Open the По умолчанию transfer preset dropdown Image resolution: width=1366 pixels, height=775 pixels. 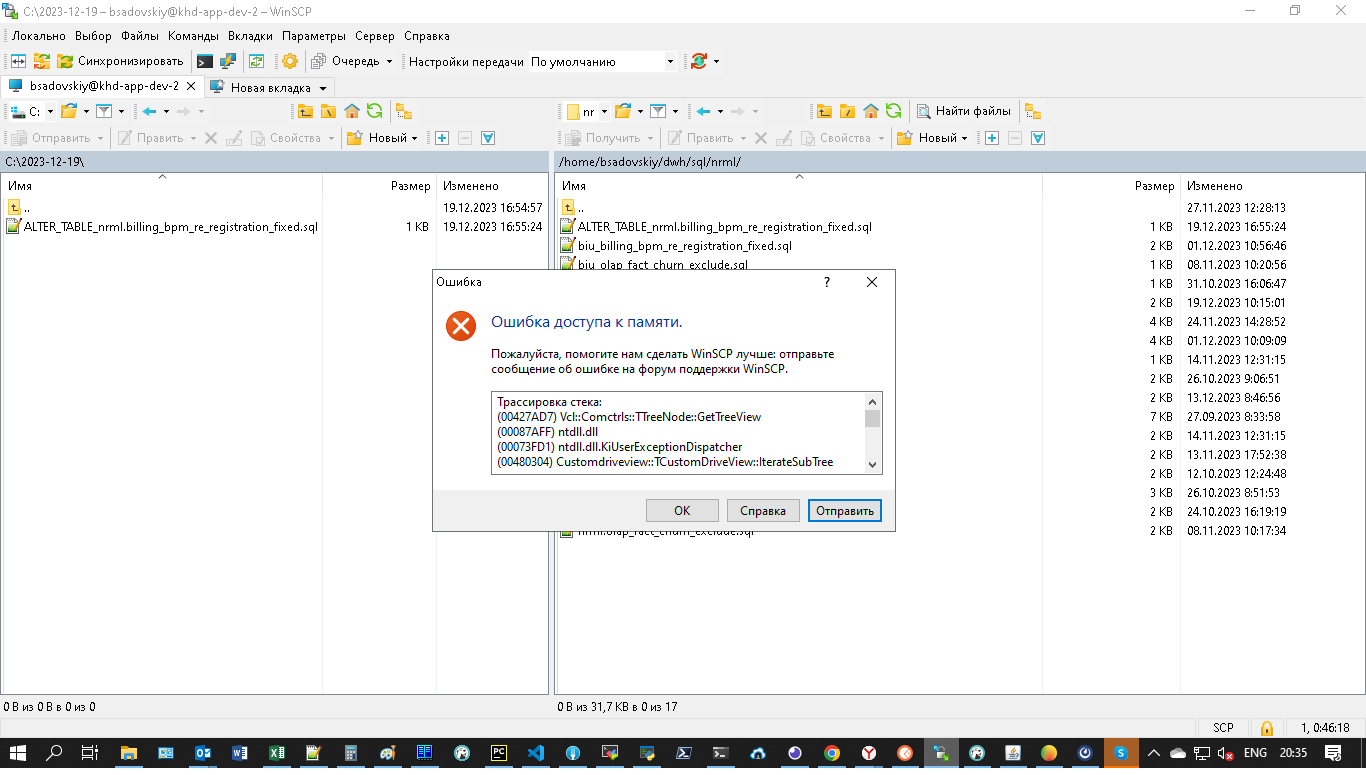tap(672, 61)
